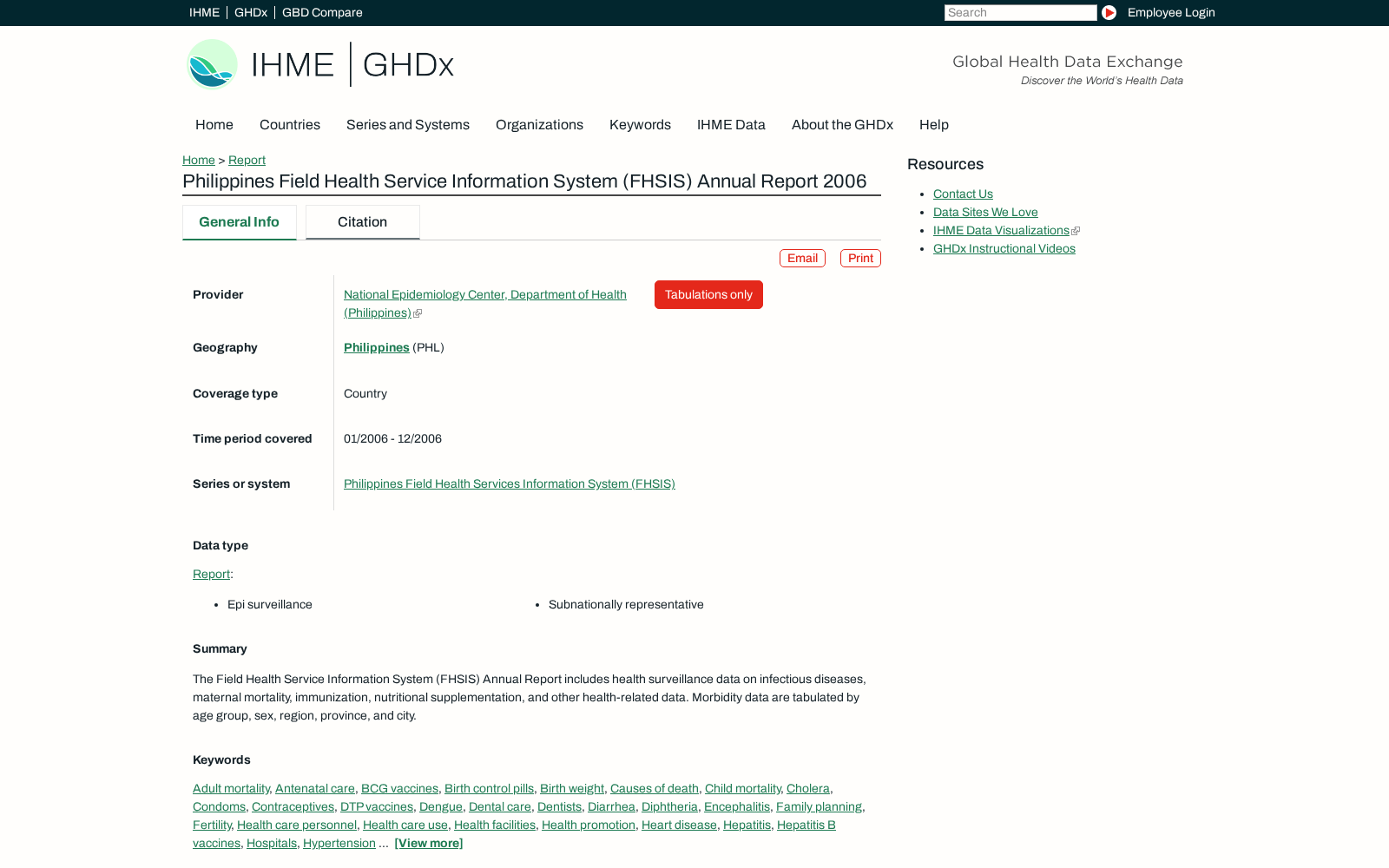Open BCG vaccines keyword
This screenshot has width=1389, height=868.
point(399,788)
